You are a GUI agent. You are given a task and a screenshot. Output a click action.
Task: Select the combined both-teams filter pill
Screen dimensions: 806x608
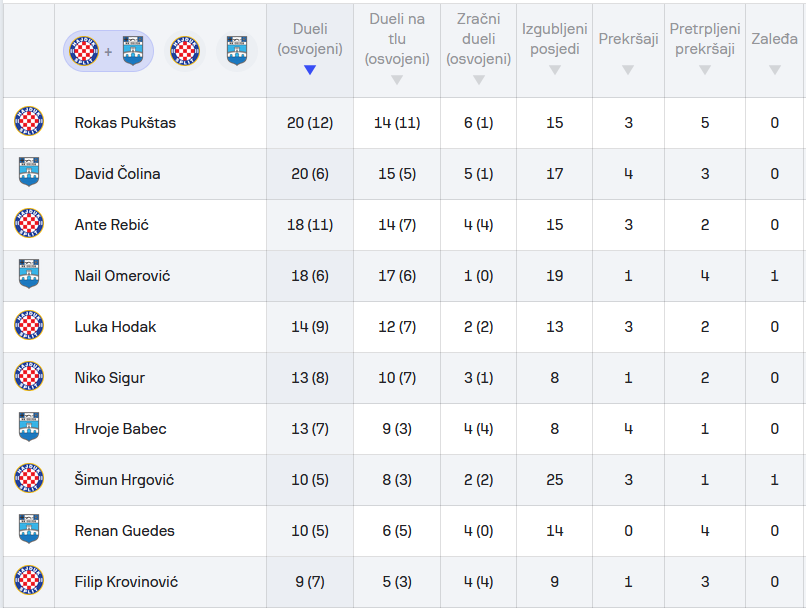(108, 50)
